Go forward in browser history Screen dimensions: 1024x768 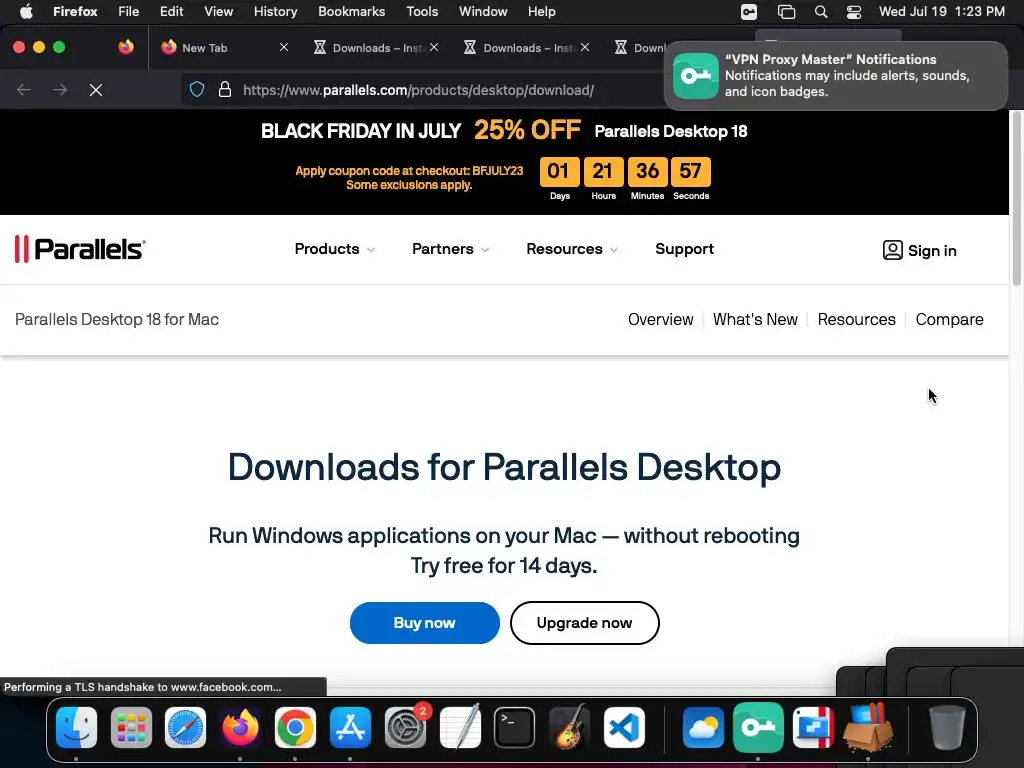[60, 89]
